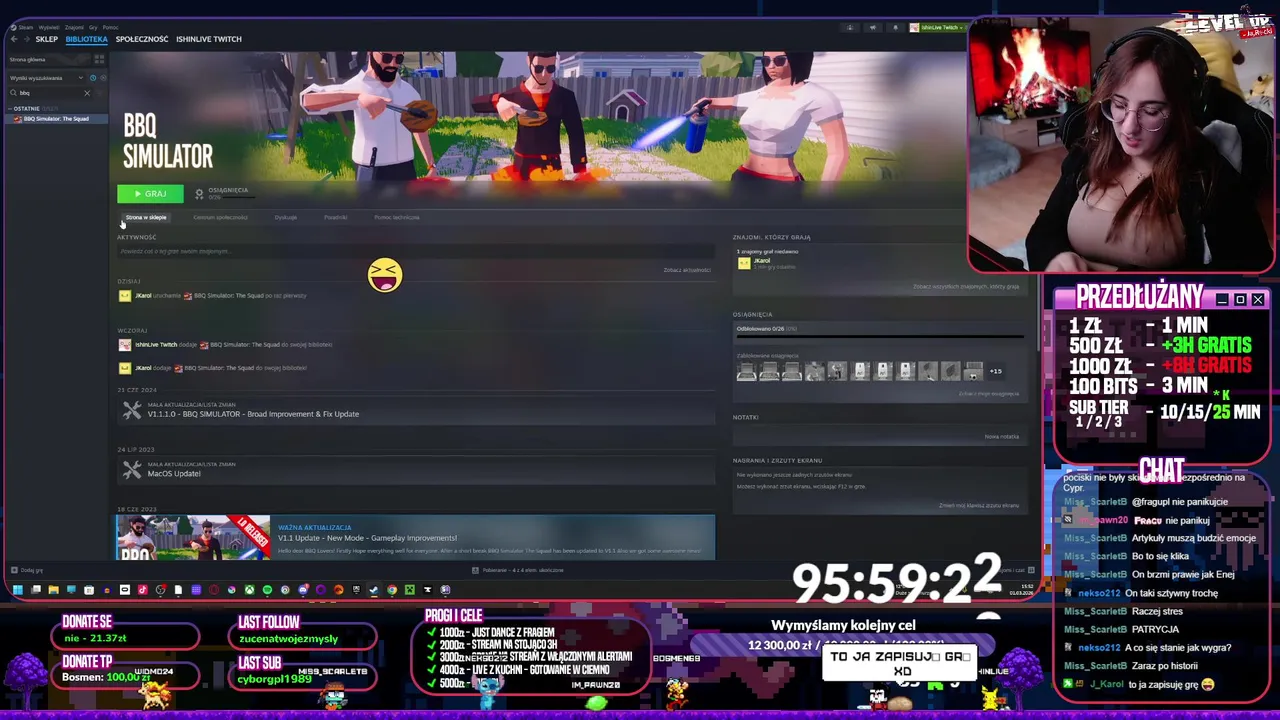
Task: Click the Zobacz aktualności link
Action: [687, 270]
